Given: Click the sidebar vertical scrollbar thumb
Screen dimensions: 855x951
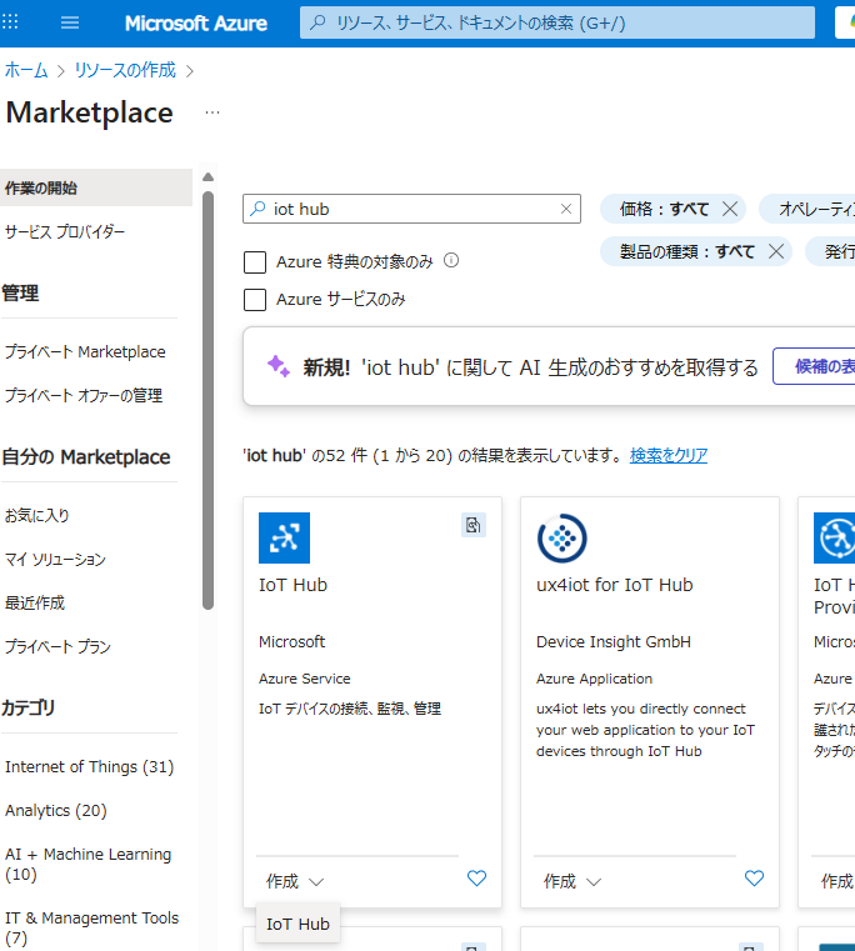Looking at the screenshot, I should [x=208, y=400].
